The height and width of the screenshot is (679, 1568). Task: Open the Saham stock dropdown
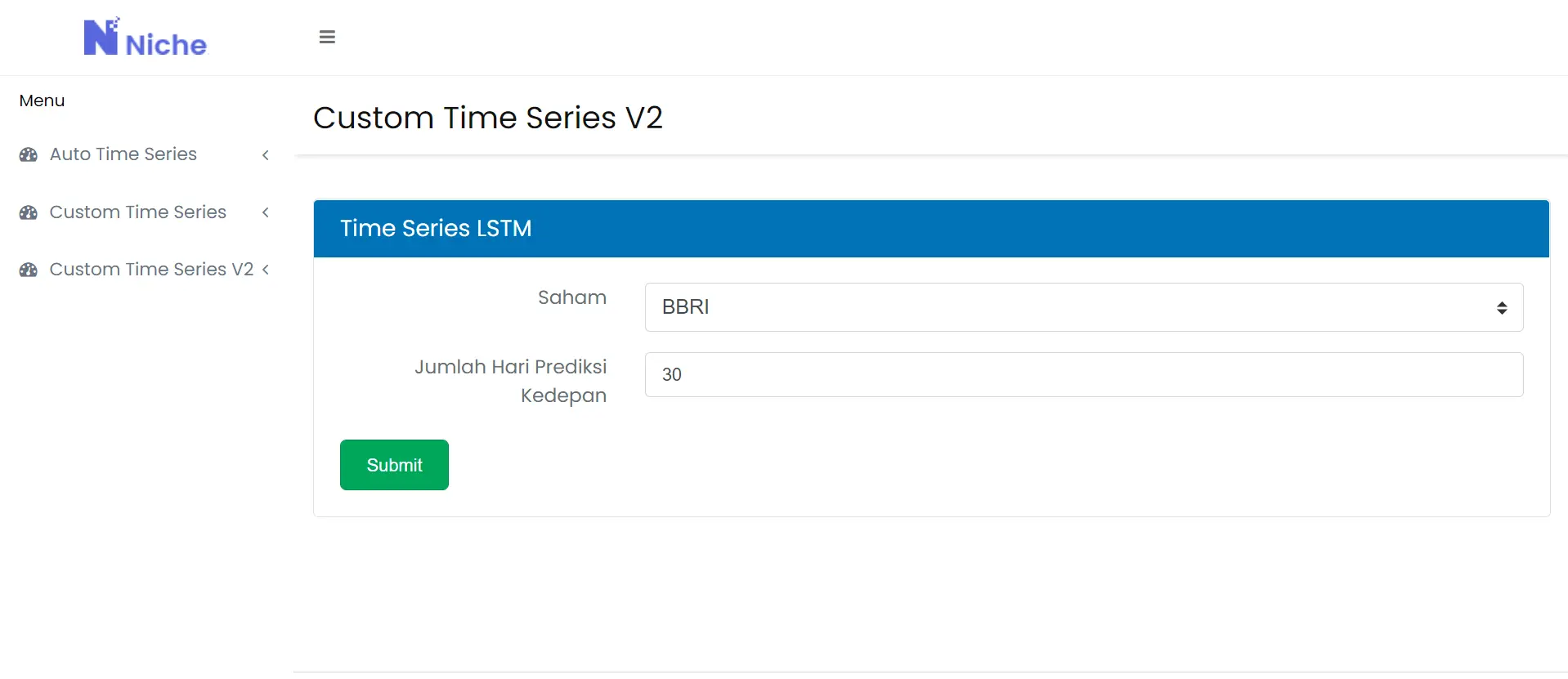(x=1084, y=307)
